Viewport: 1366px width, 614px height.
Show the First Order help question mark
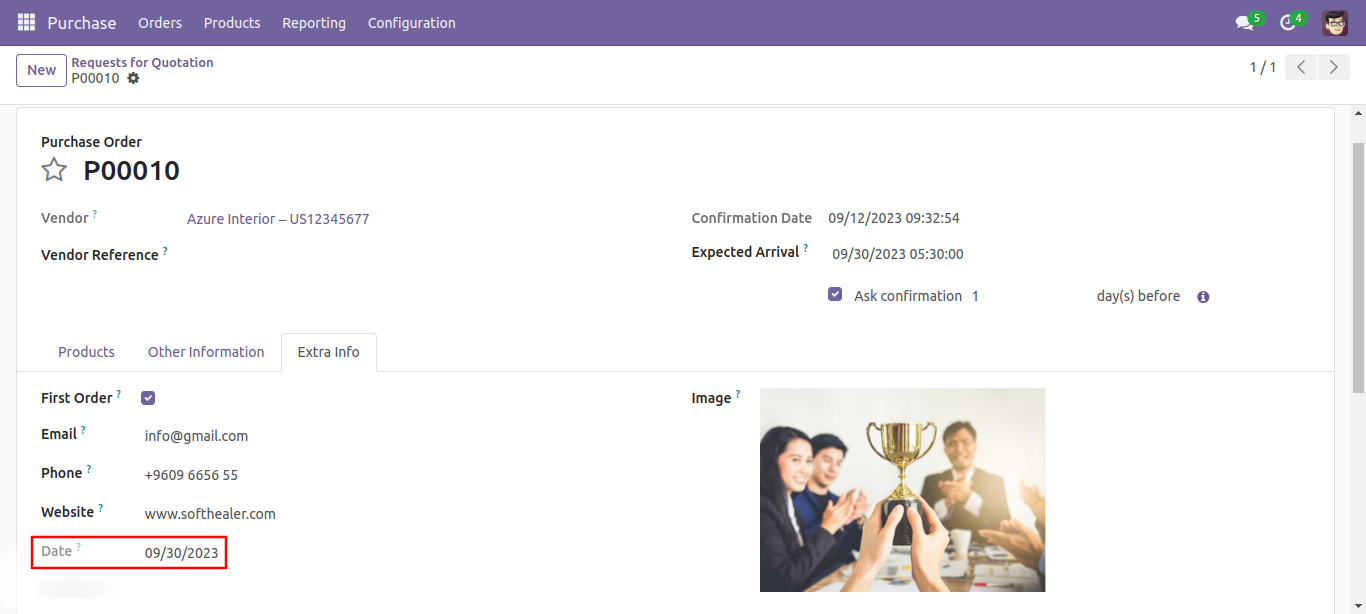119,393
